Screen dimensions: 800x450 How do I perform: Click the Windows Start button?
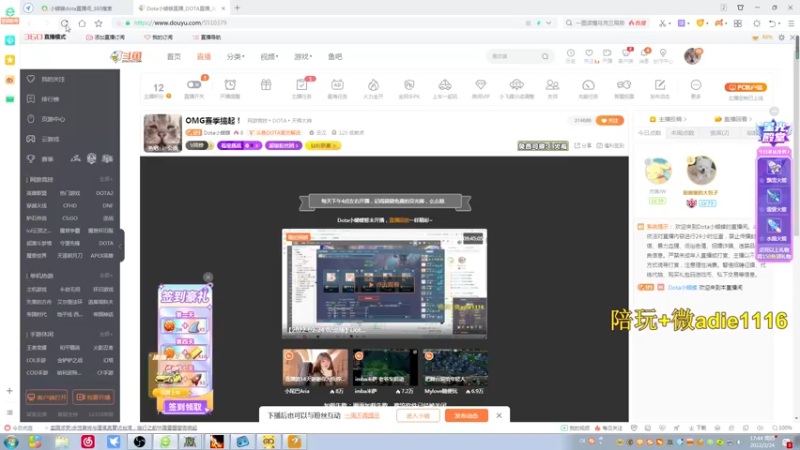click(11, 441)
